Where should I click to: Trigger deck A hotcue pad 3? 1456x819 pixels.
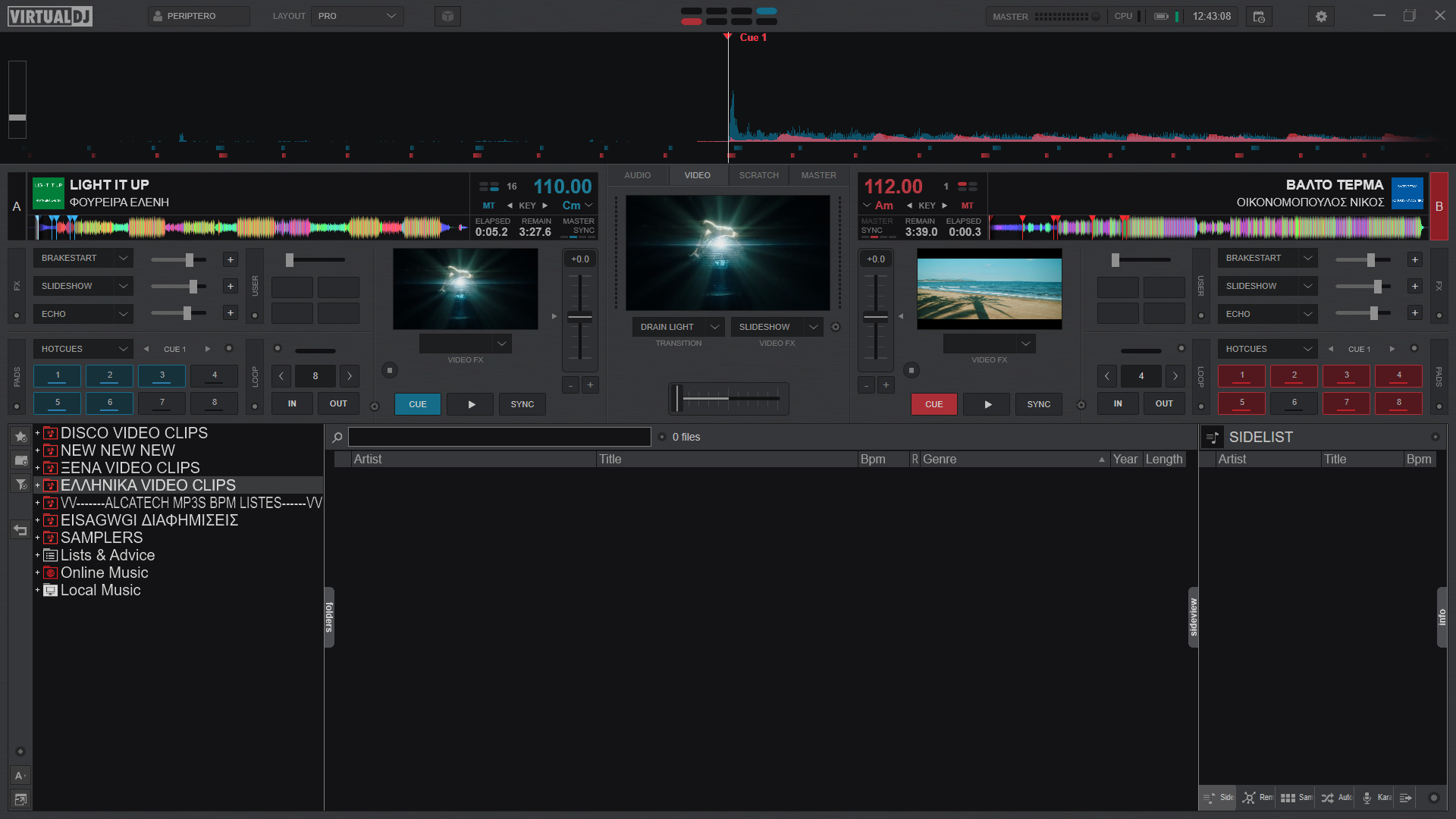[x=162, y=375]
